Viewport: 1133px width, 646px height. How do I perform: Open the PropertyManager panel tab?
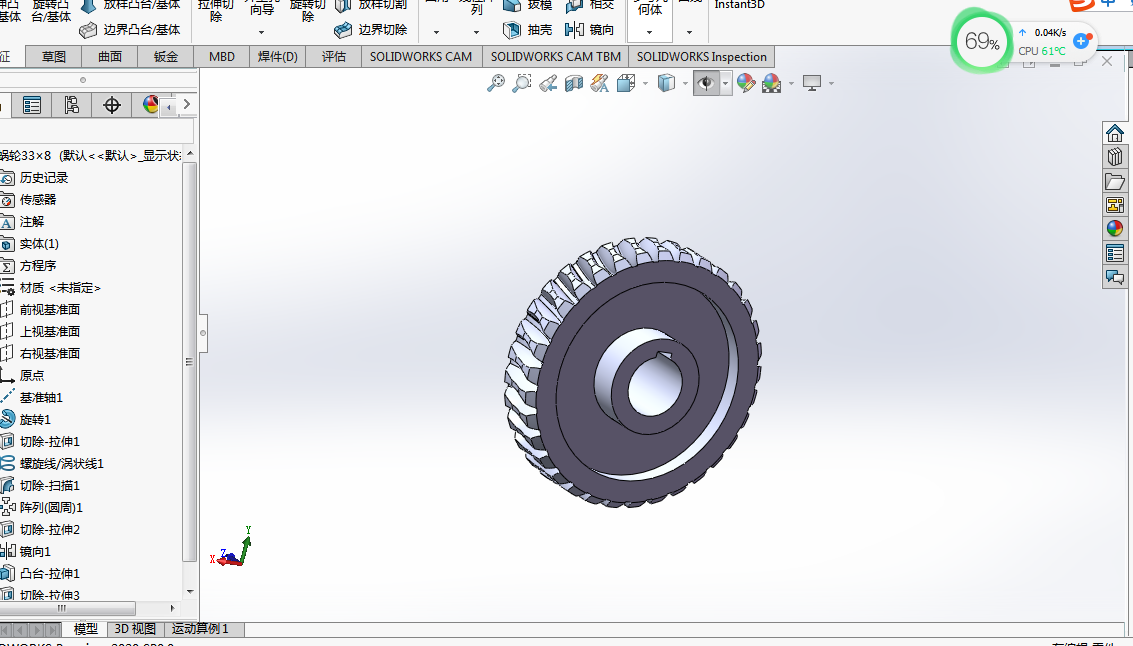32,105
